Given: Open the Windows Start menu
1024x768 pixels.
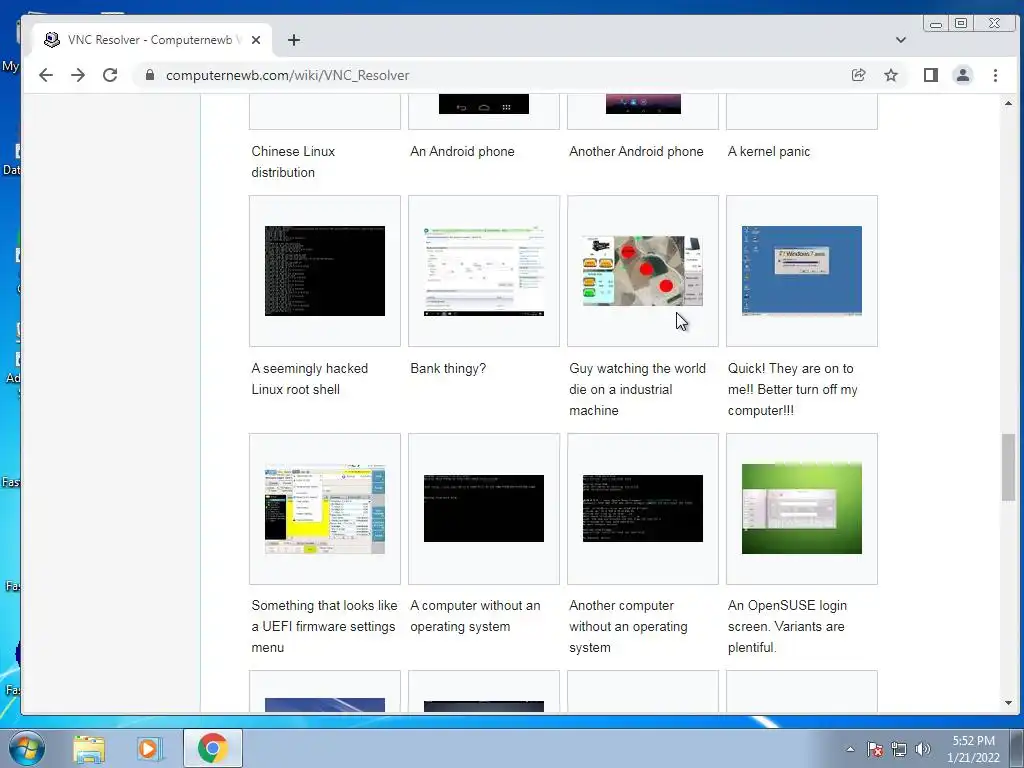Looking at the screenshot, I should click(x=27, y=748).
